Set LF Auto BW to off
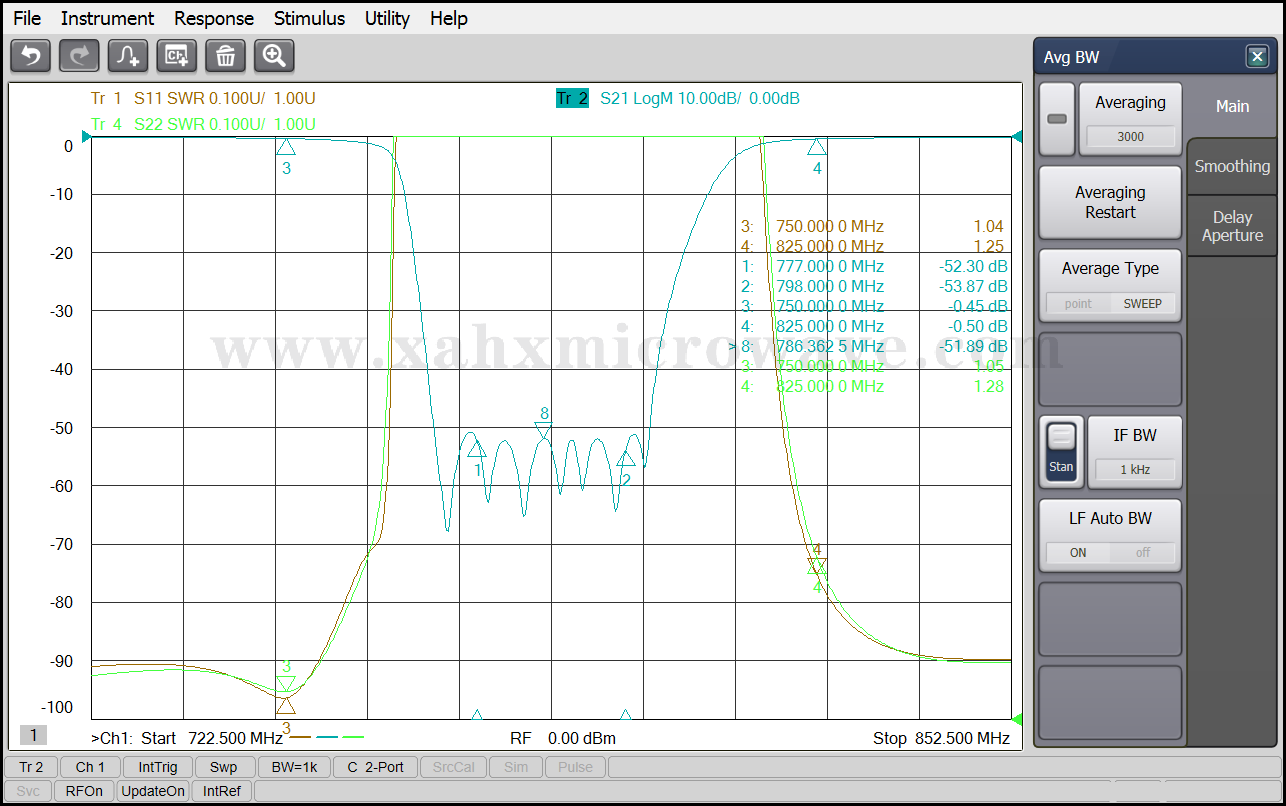This screenshot has height=806, width=1286. click(x=1143, y=552)
